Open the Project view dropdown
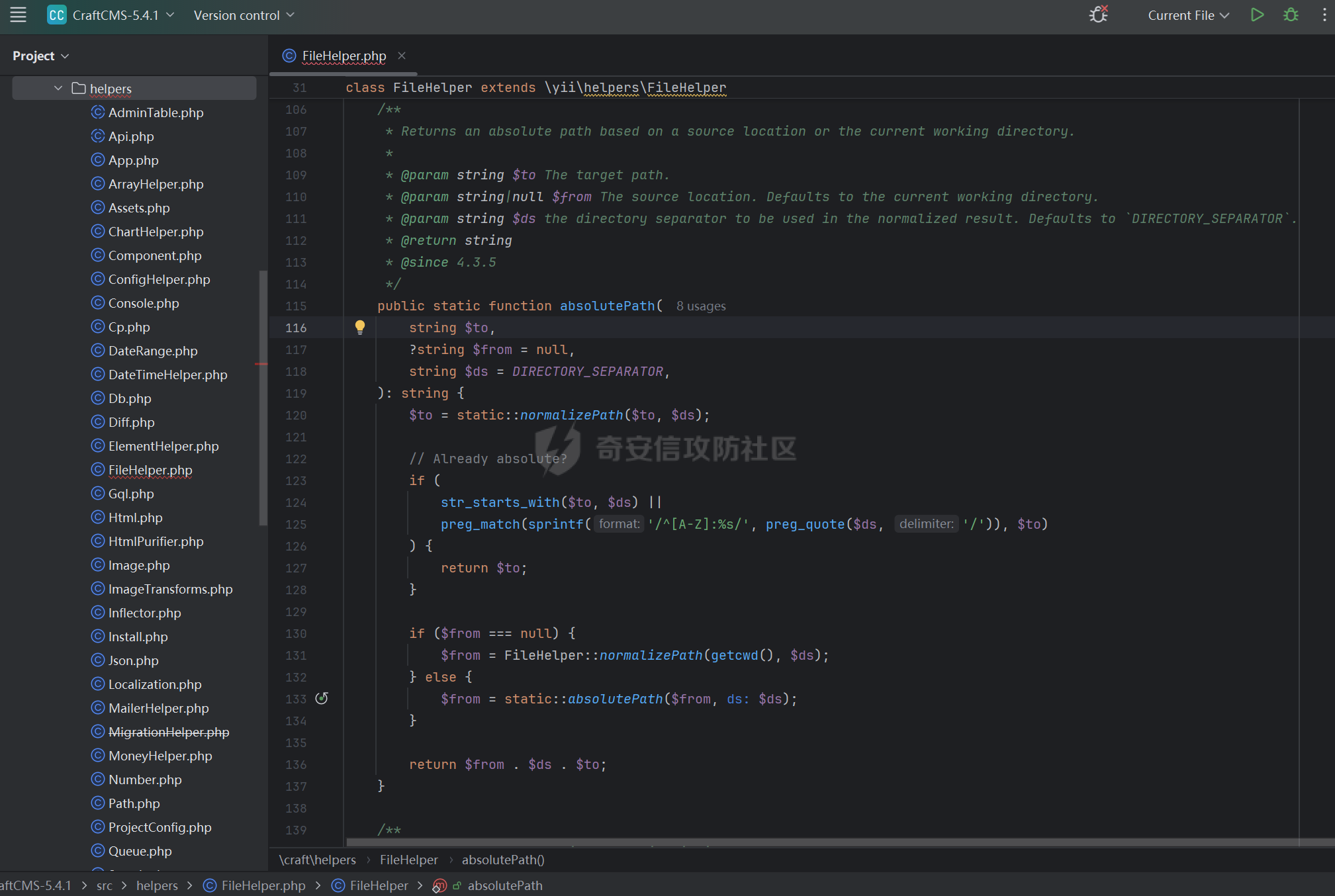This screenshot has height=896, width=1335. 40,56
